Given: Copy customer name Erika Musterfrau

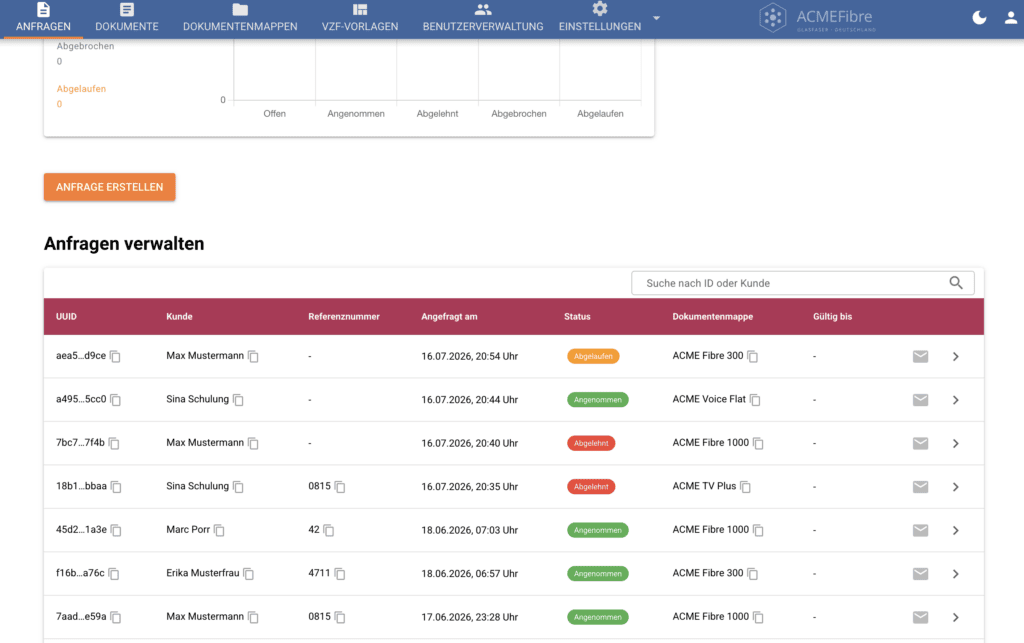Looking at the screenshot, I should pos(248,574).
